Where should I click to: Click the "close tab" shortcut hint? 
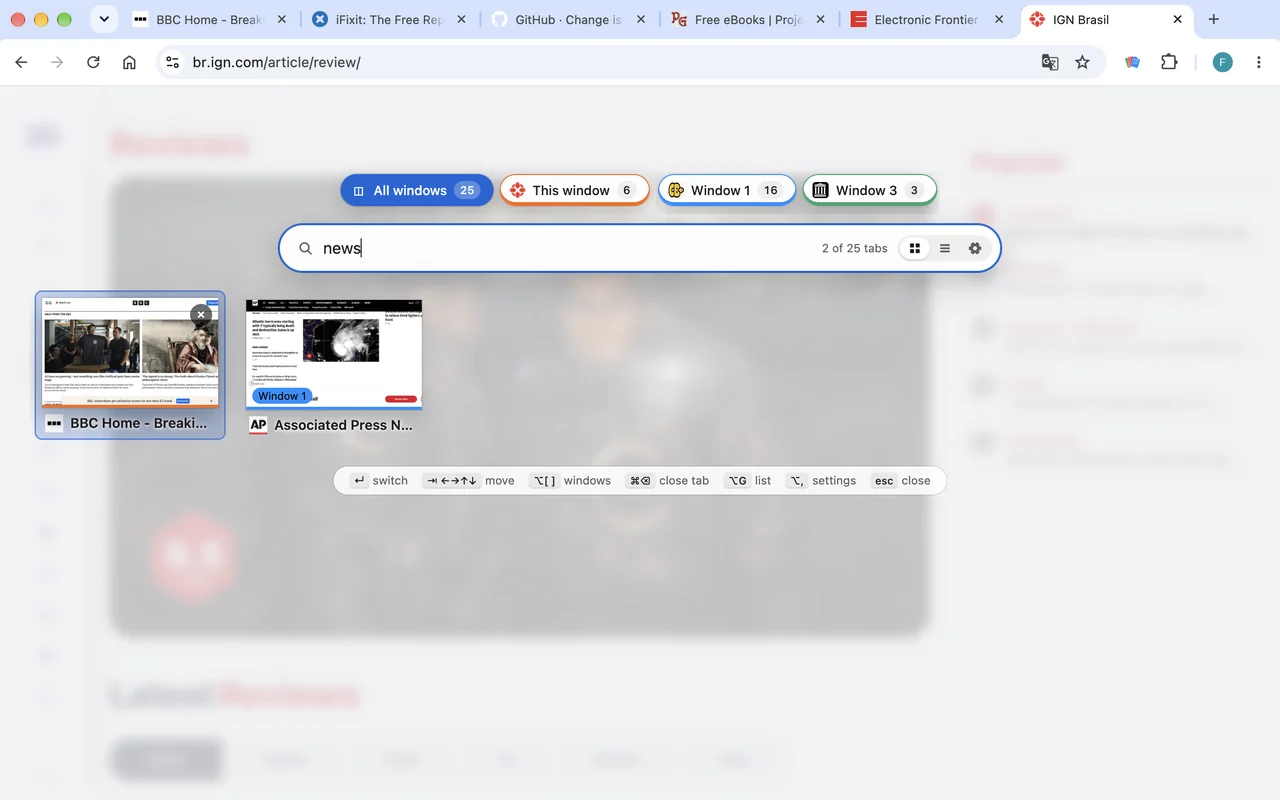(x=669, y=480)
